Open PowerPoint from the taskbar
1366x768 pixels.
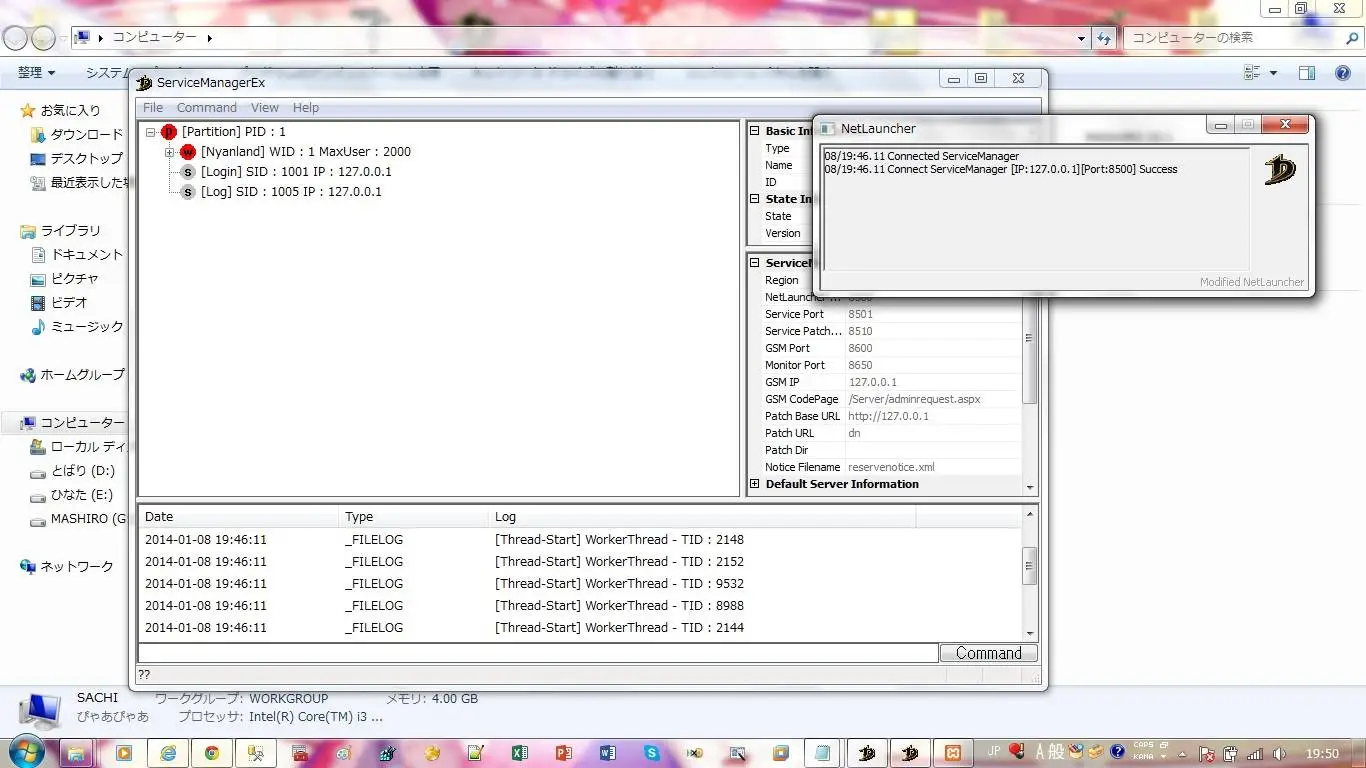point(563,753)
